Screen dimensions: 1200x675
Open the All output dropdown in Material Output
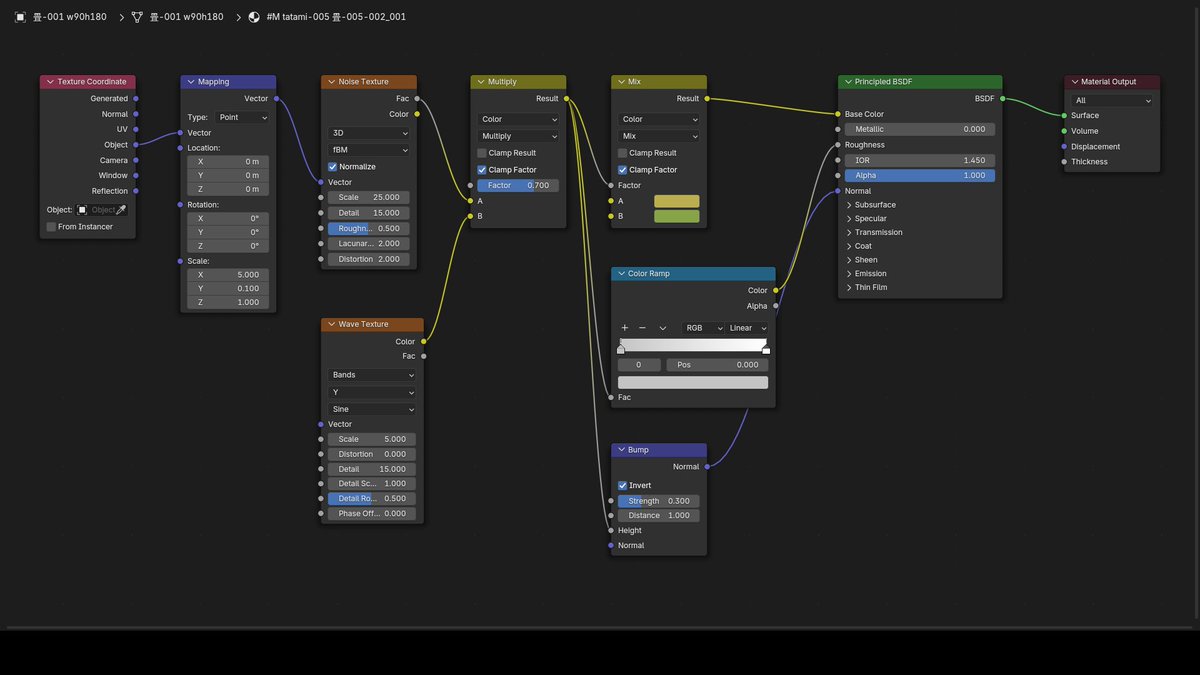(1112, 99)
